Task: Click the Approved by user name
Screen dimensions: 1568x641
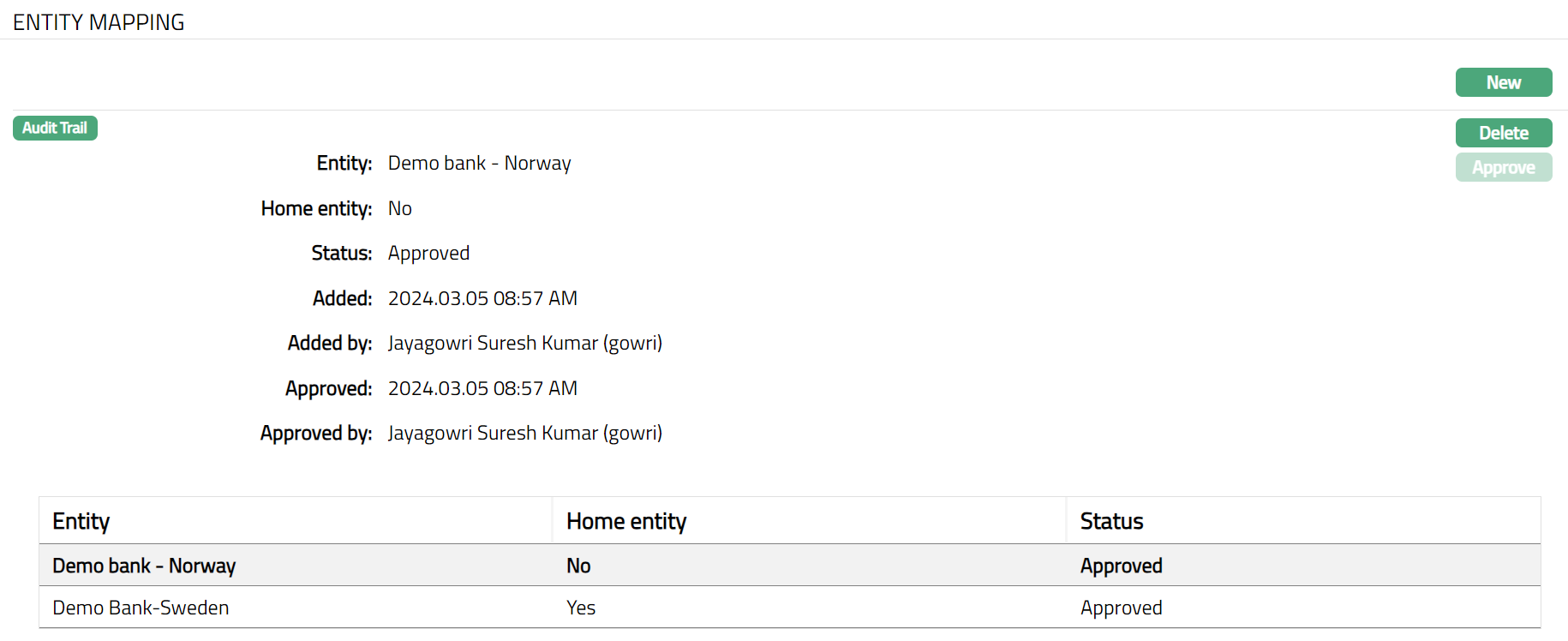Action: (524, 433)
